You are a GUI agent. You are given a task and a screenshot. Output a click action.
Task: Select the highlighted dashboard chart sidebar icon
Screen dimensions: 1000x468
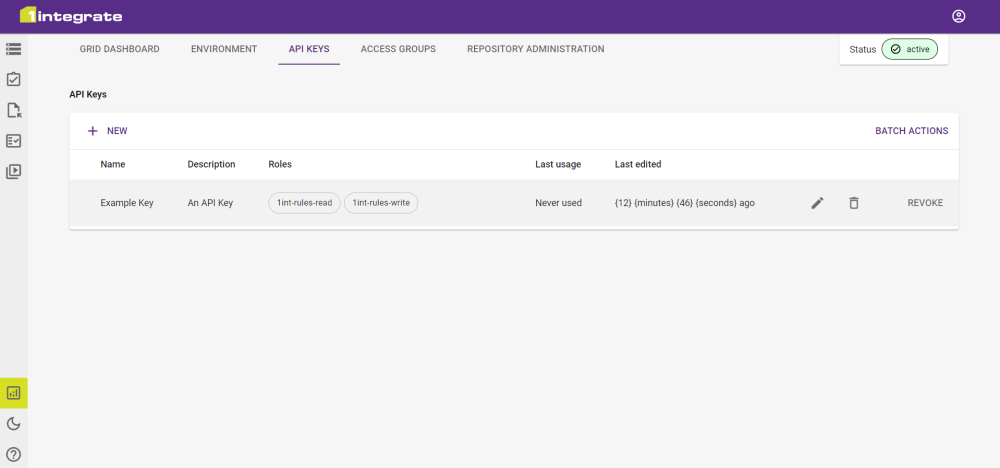tap(13, 393)
